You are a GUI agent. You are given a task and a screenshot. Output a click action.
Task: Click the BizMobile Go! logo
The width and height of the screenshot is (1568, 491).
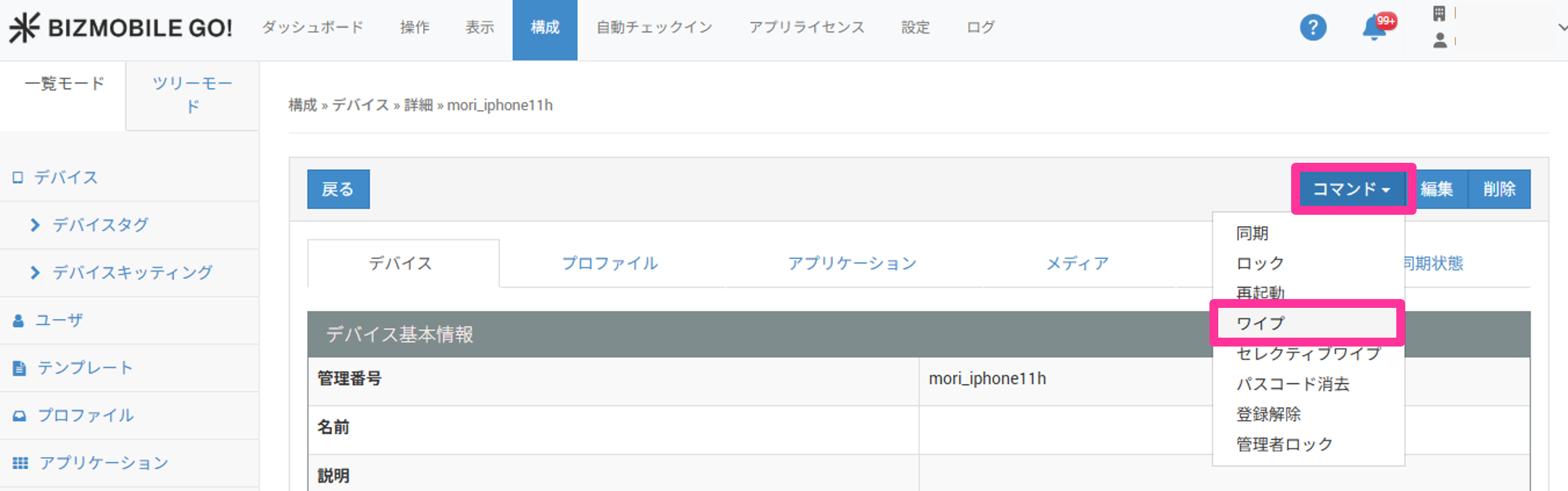[x=120, y=28]
